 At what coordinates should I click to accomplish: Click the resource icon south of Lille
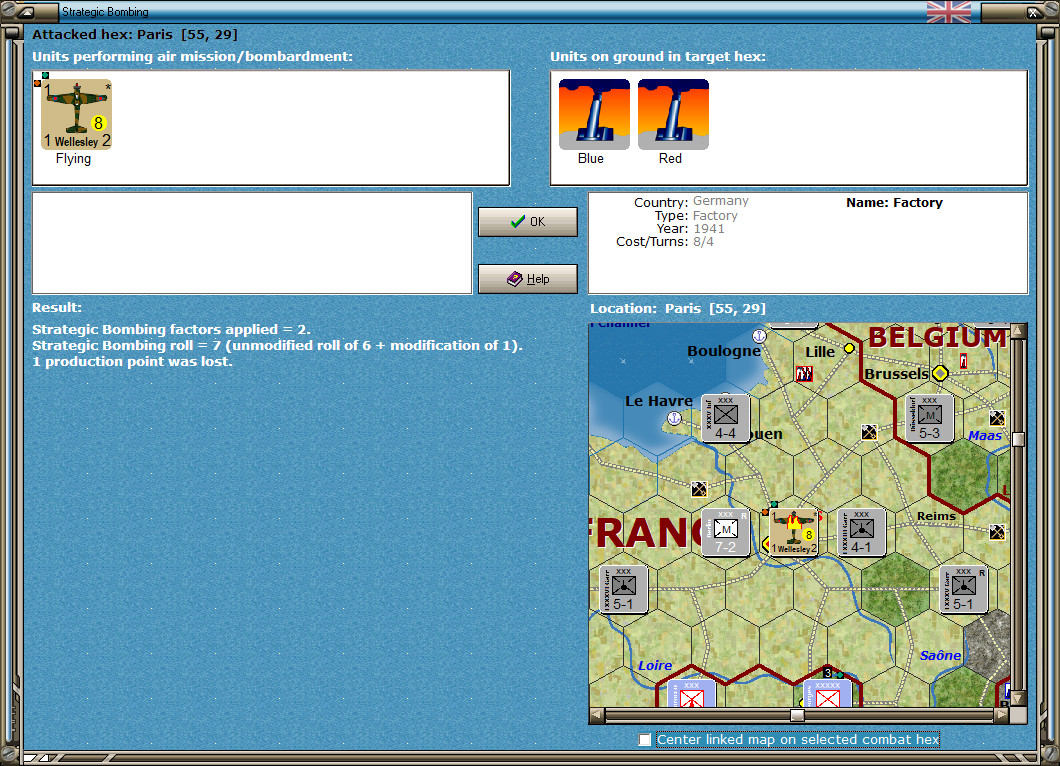869,431
